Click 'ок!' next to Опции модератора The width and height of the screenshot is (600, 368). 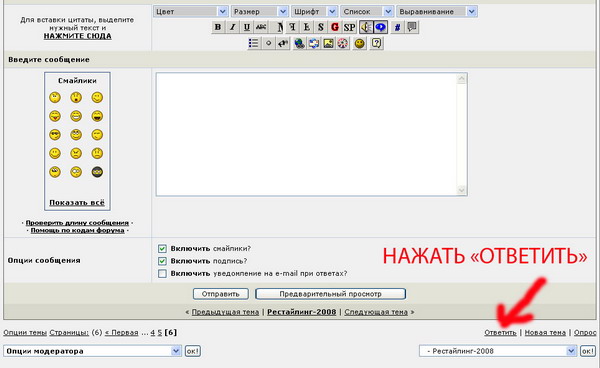click(192, 351)
